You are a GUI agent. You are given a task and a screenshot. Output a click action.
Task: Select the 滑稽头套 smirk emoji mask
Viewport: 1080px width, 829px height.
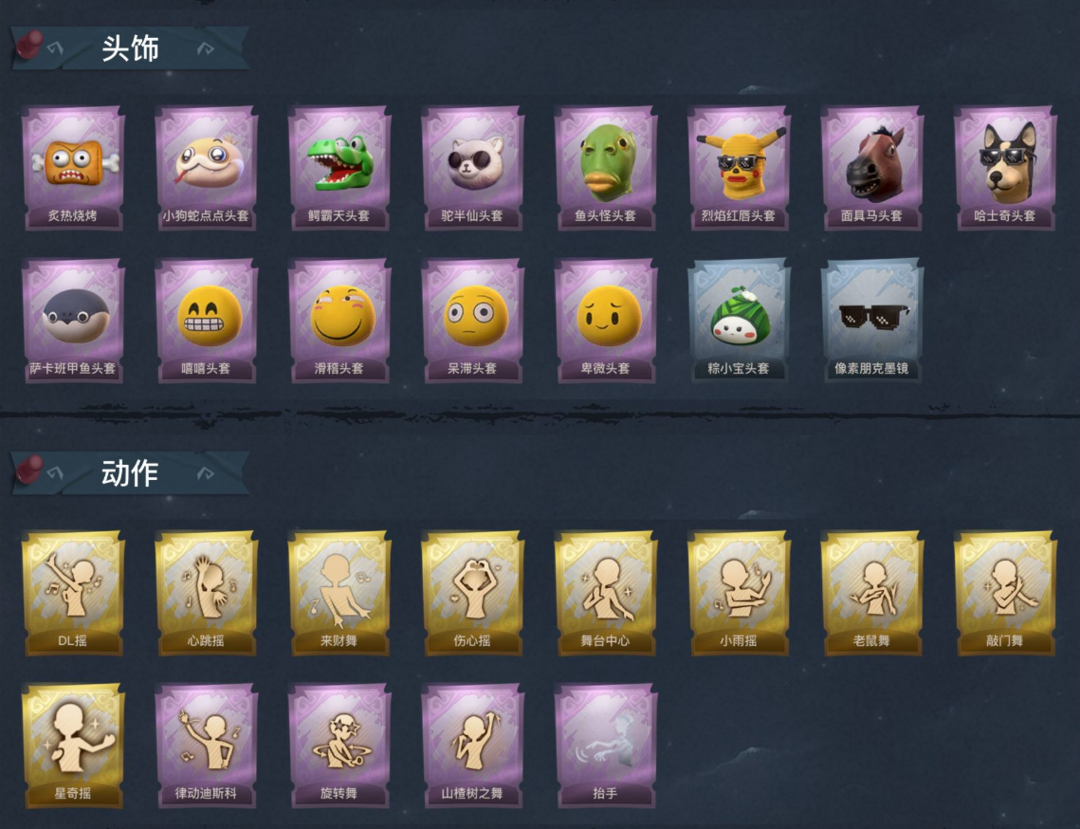coord(340,320)
